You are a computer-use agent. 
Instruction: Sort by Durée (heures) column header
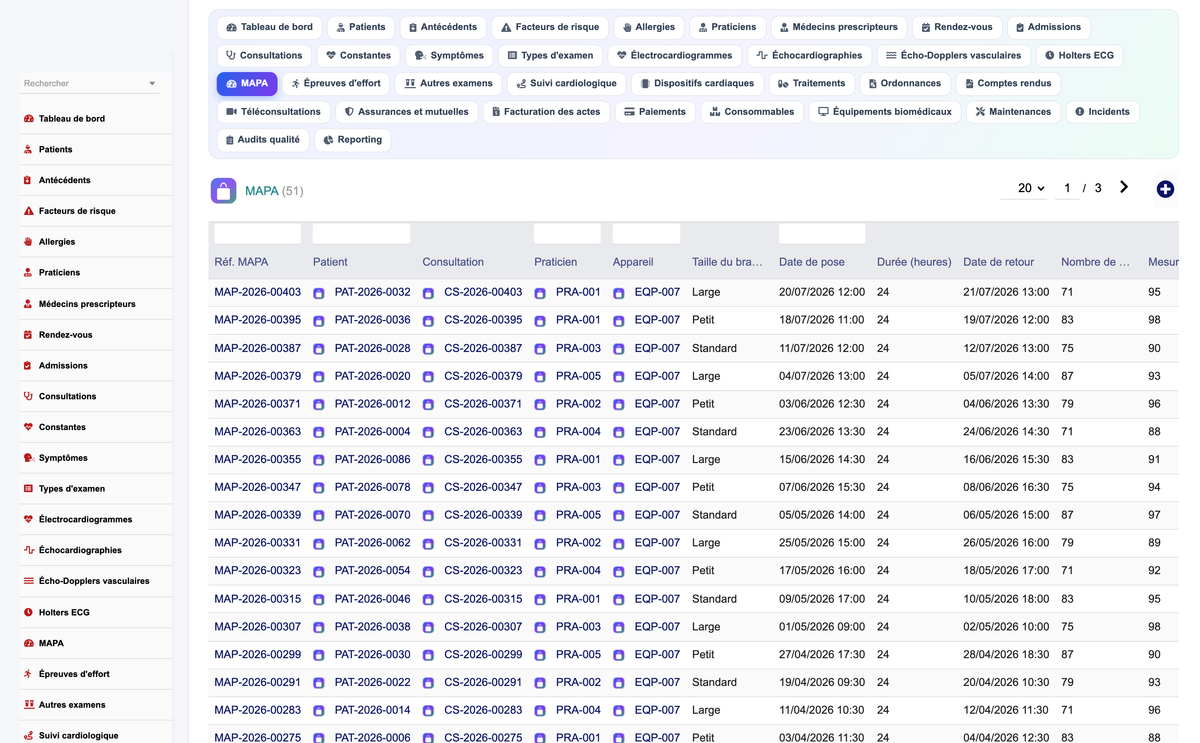[x=914, y=262]
